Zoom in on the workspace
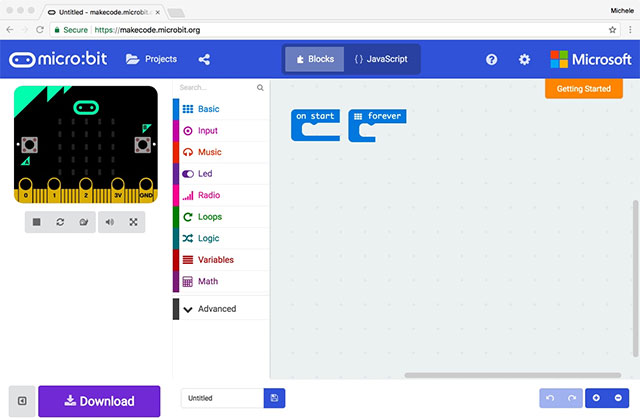The image size is (640, 420). [597, 398]
